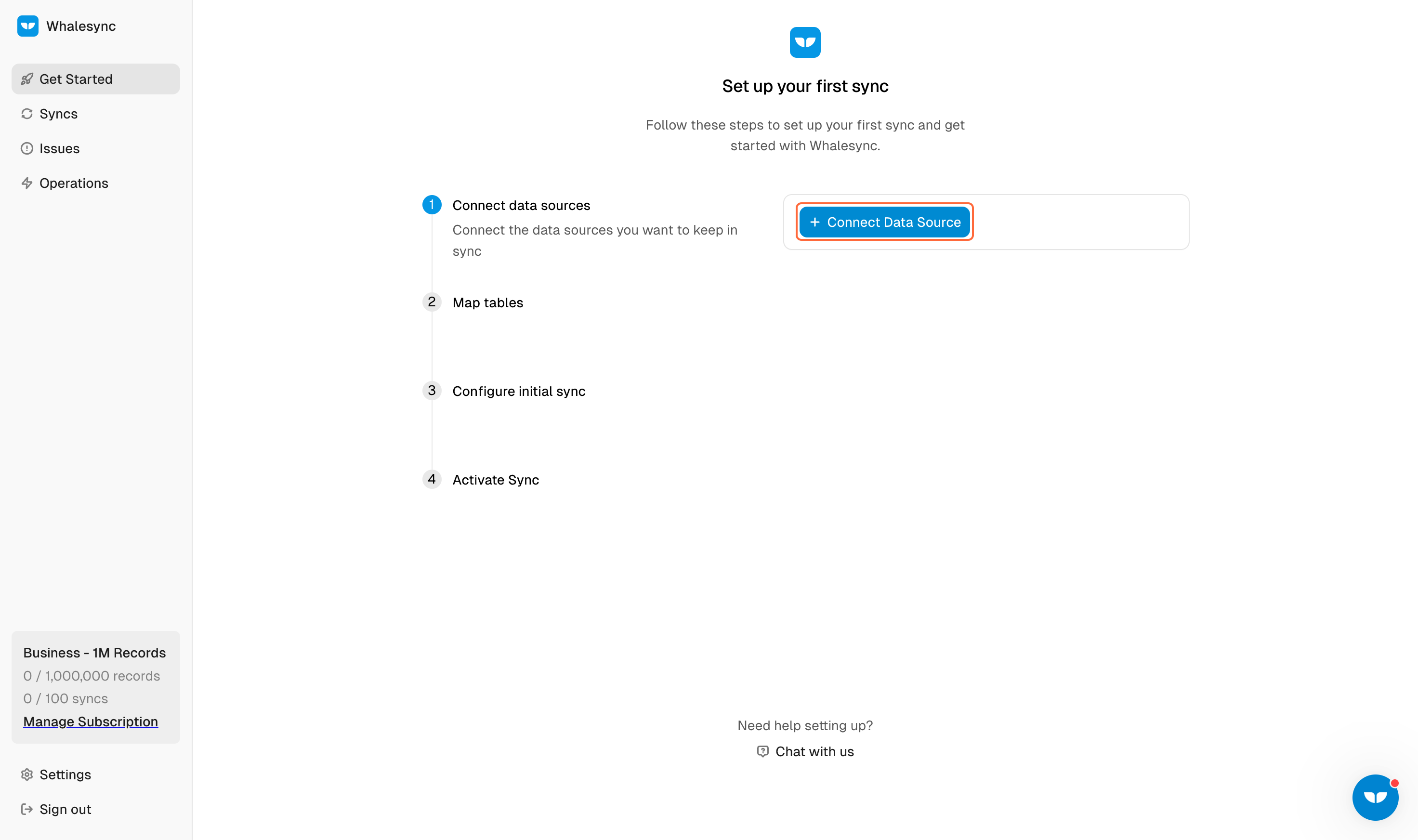
Task: Click the Follow these steps intro paragraph
Action: pos(805,135)
